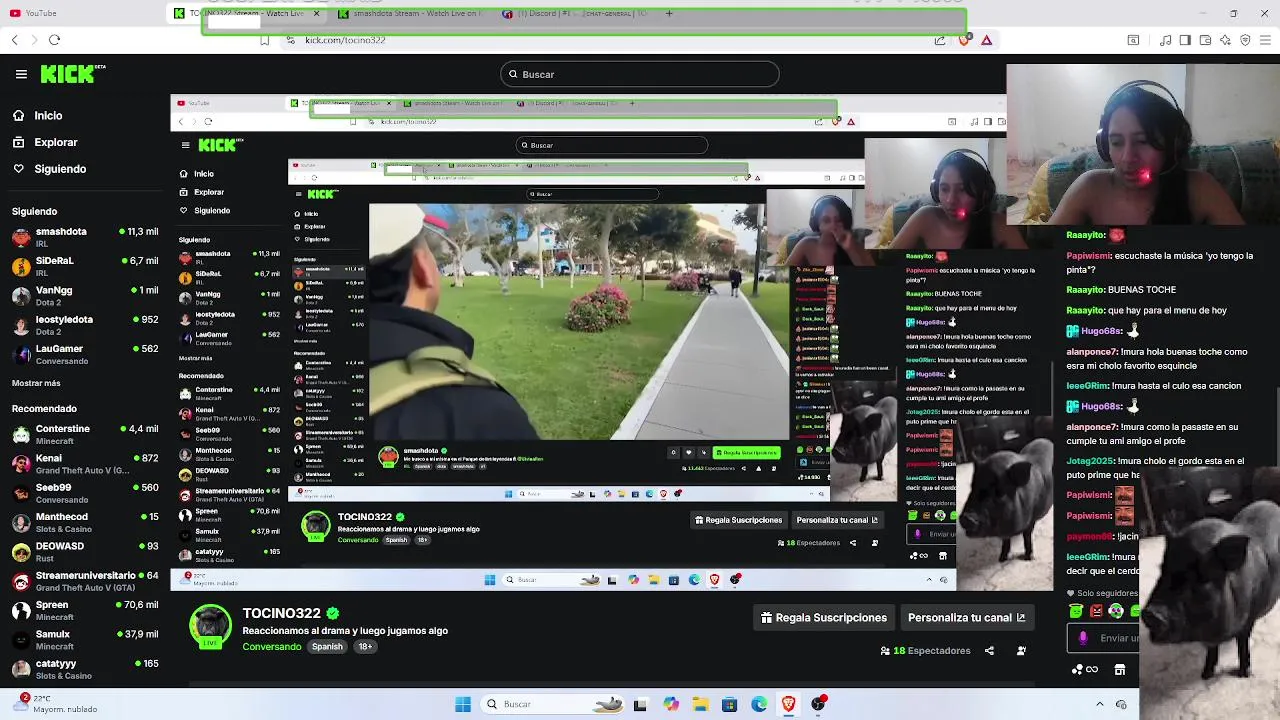1280x720 pixels.
Task: Select the Spanish language tag
Action: click(x=327, y=647)
